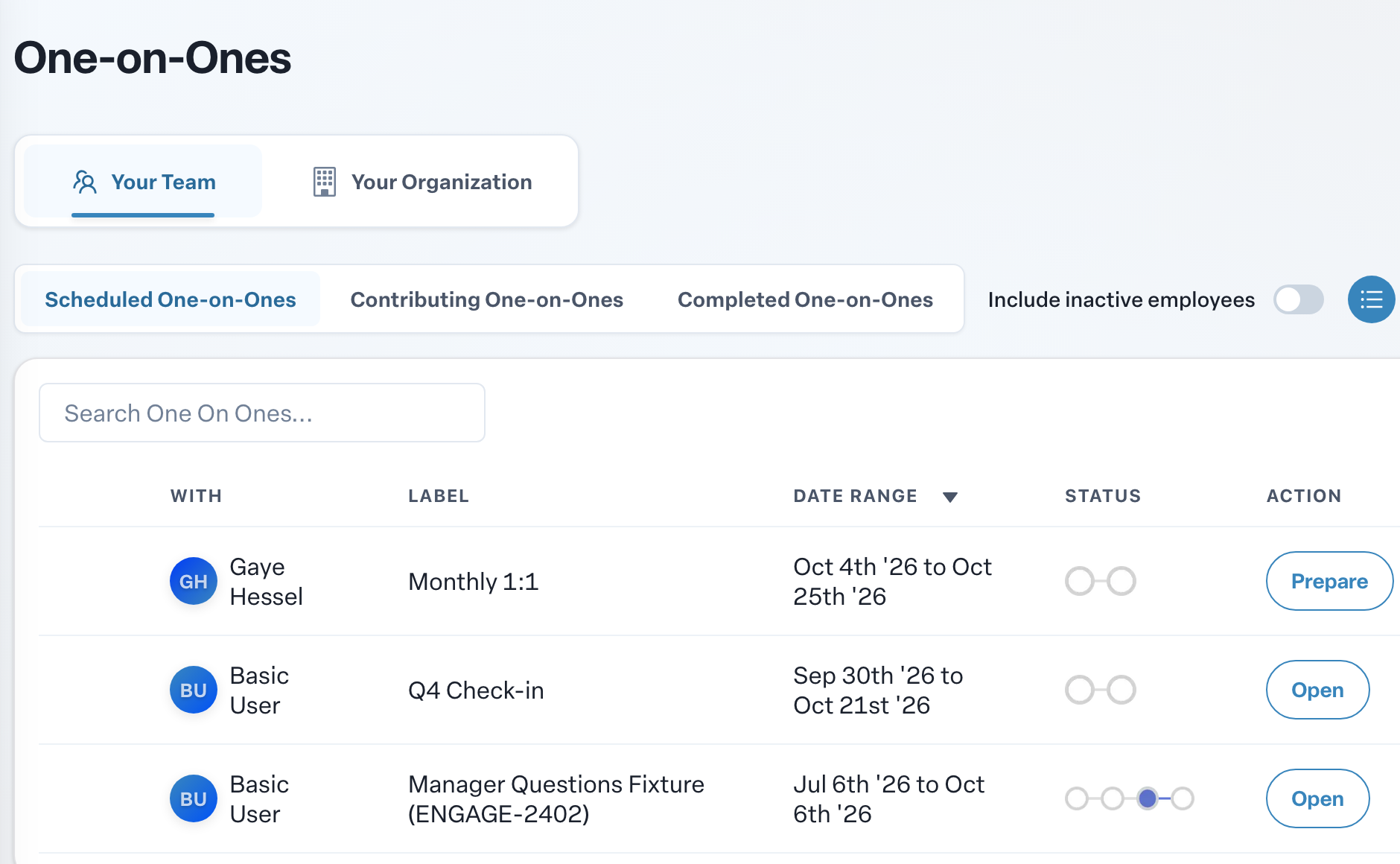Click the BU avatar in the Manager Questions Fixture row
The image size is (1400, 864).
click(x=194, y=798)
